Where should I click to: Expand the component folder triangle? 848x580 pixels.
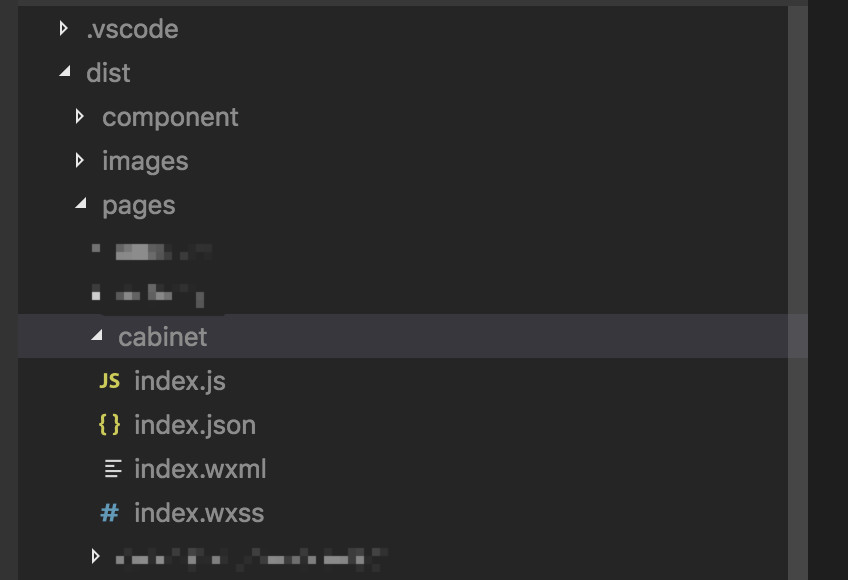(x=80, y=116)
